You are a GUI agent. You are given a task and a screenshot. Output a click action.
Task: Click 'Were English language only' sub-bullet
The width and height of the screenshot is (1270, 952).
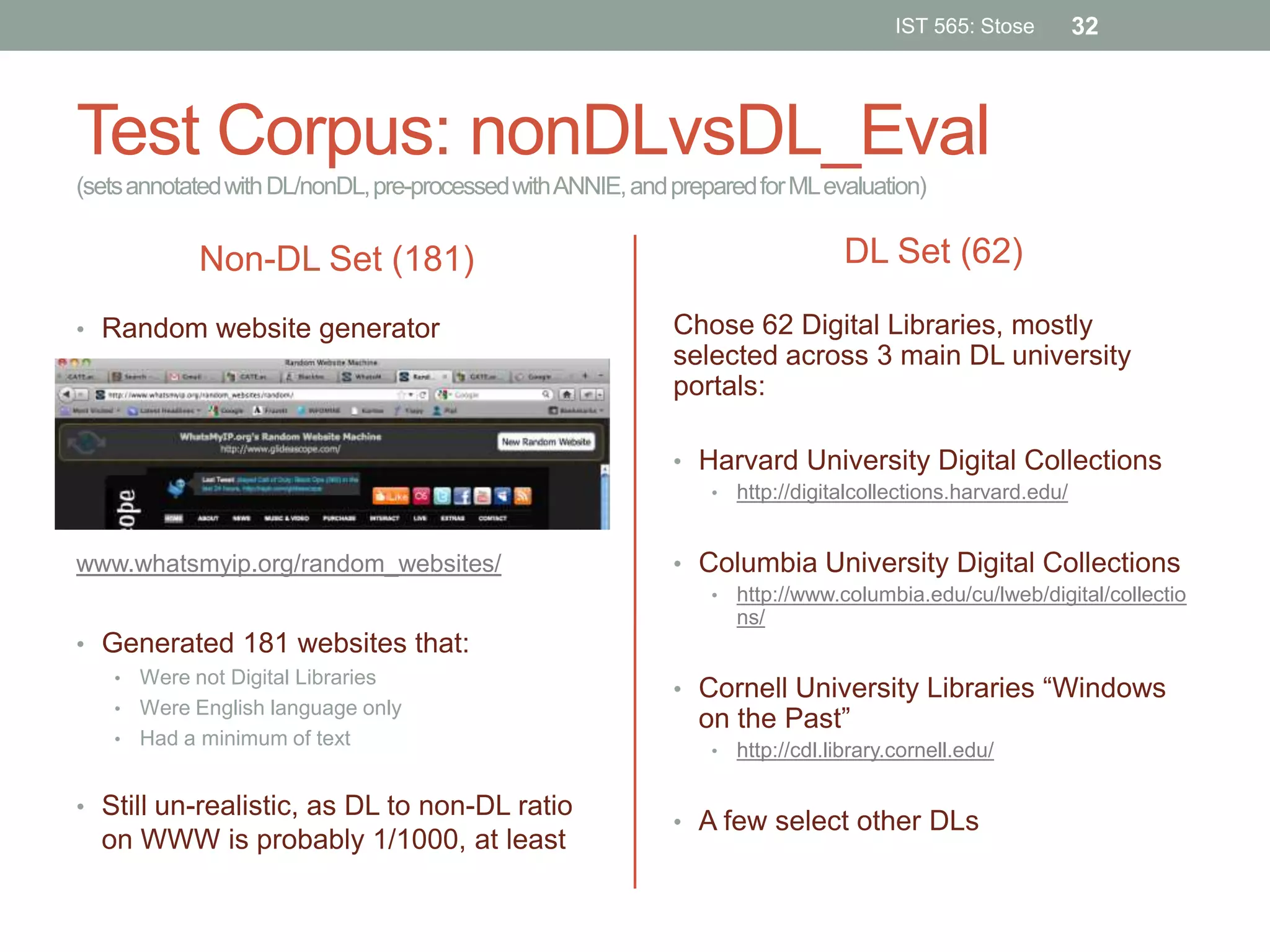(270, 708)
